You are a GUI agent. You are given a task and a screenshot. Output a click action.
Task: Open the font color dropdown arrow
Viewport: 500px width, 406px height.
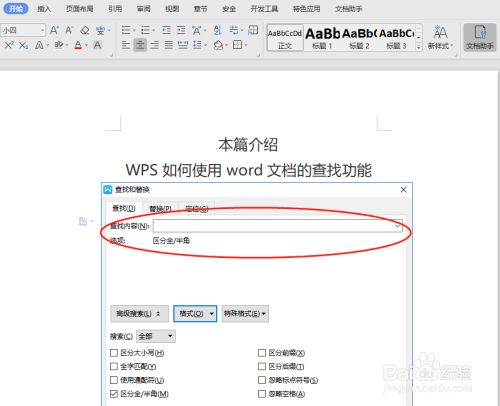click(x=86, y=45)
